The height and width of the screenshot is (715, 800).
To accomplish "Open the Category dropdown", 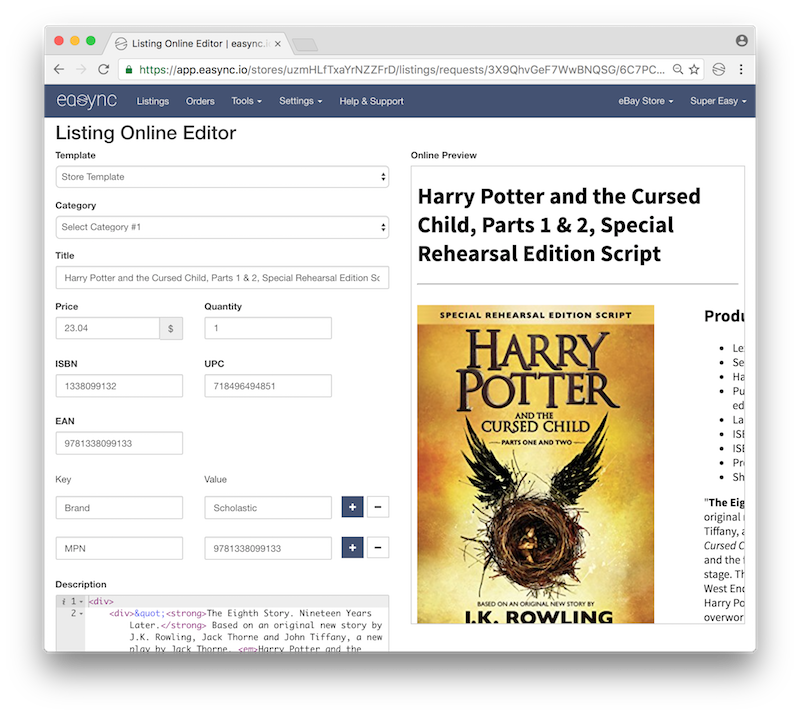I will [222, 227].
